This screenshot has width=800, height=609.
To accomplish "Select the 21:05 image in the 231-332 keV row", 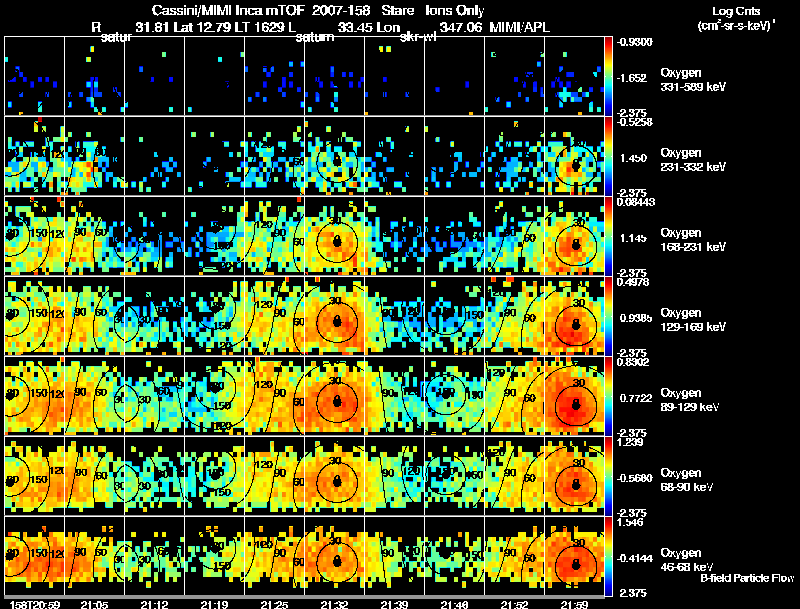I will pyautogui.click(x=94, y=156).
